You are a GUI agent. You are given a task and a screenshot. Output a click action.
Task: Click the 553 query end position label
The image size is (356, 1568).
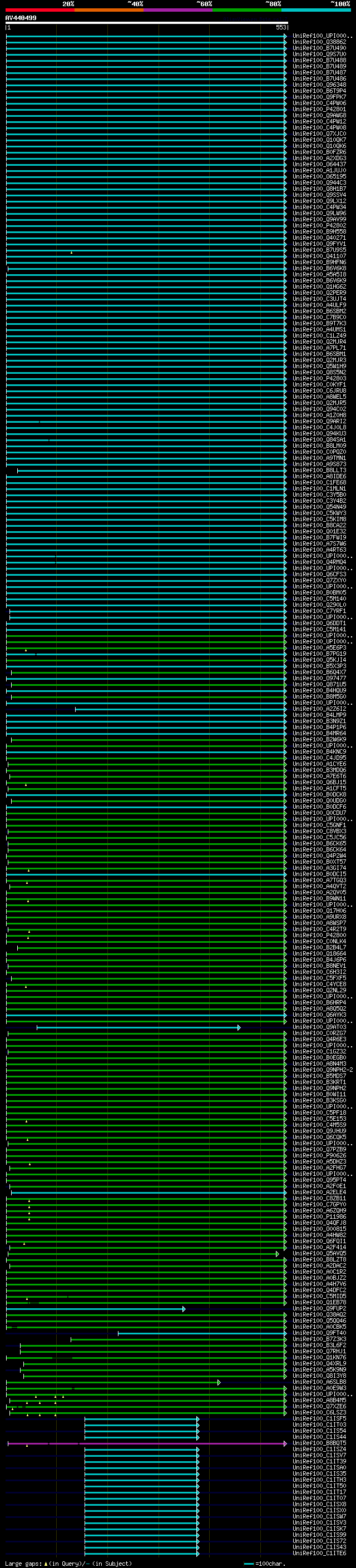(x=280, y=27)
